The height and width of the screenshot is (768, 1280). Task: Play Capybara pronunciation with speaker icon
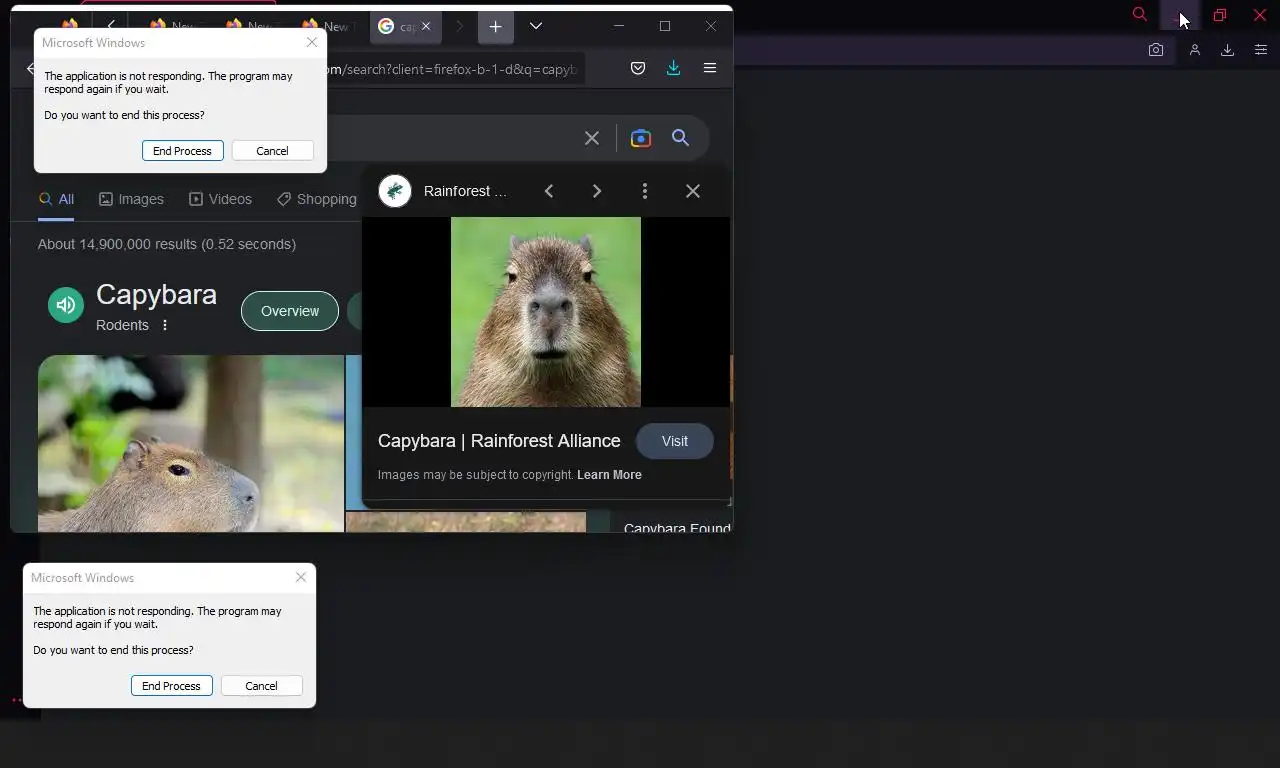coord(66,305)
